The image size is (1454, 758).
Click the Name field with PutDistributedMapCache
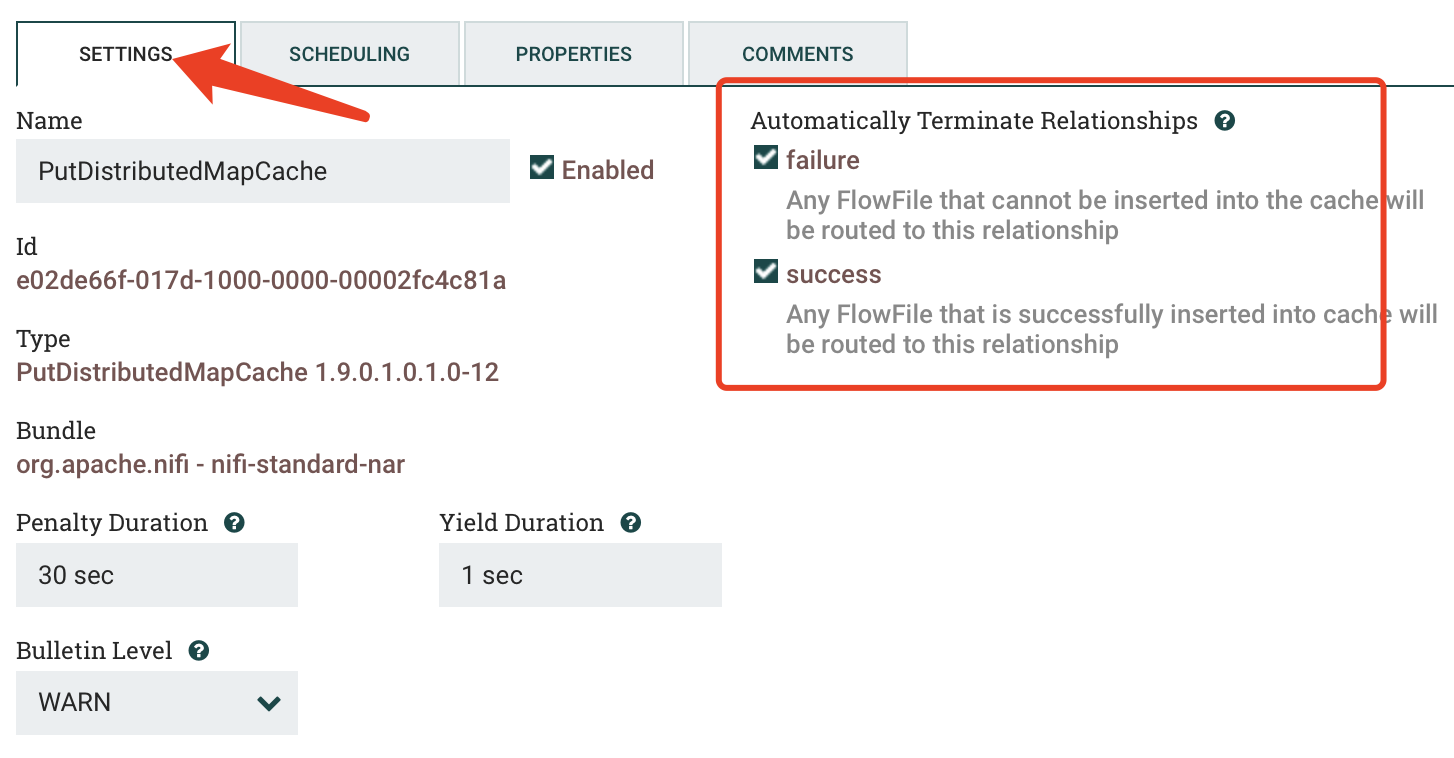[x=263, y=171]
